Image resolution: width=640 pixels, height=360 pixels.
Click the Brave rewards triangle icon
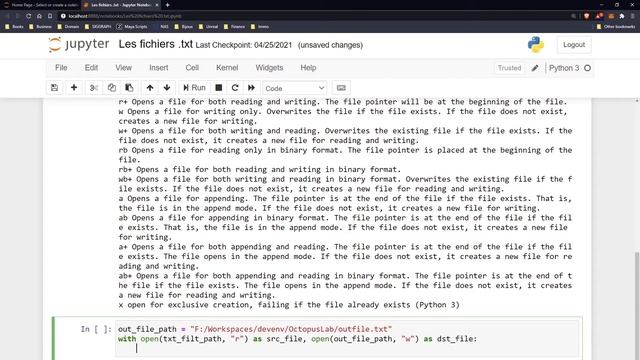coord(599,16)
